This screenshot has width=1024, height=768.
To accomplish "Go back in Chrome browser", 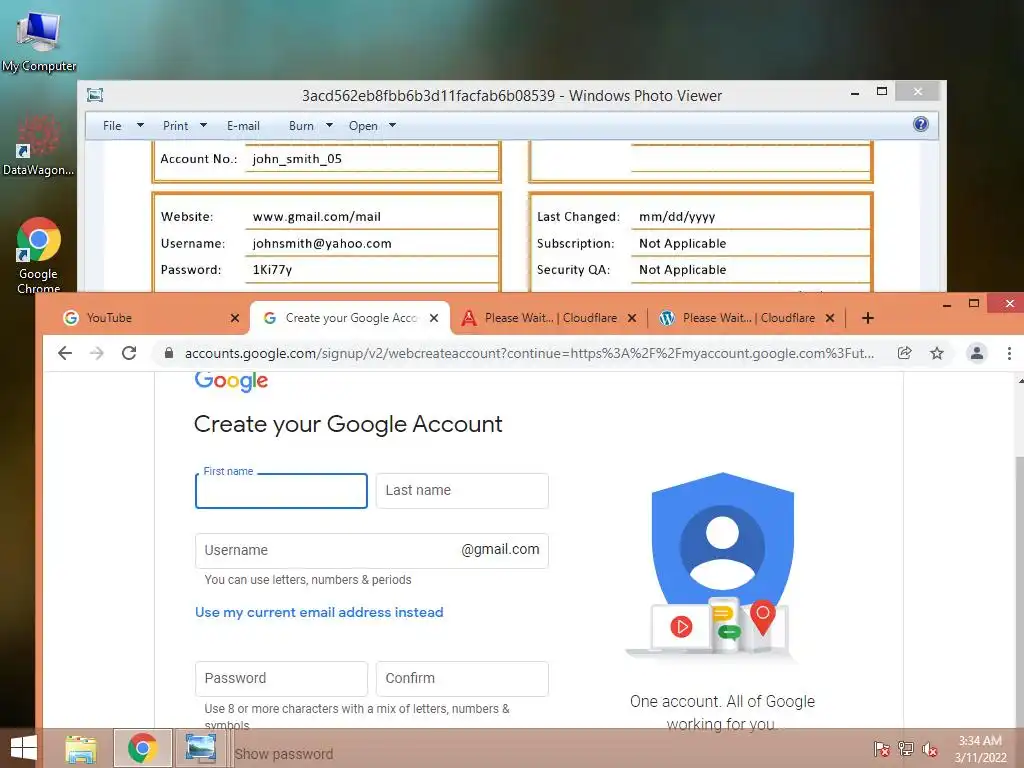I will [x=65, y=353].
